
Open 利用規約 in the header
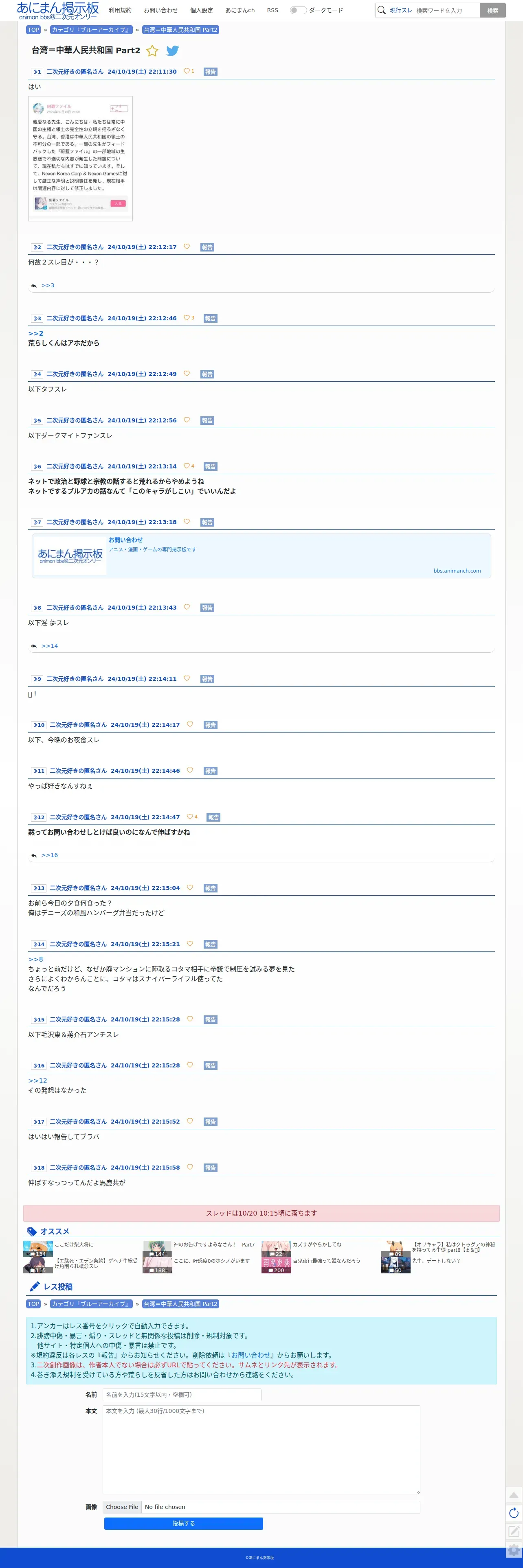[x=120, y=10]
